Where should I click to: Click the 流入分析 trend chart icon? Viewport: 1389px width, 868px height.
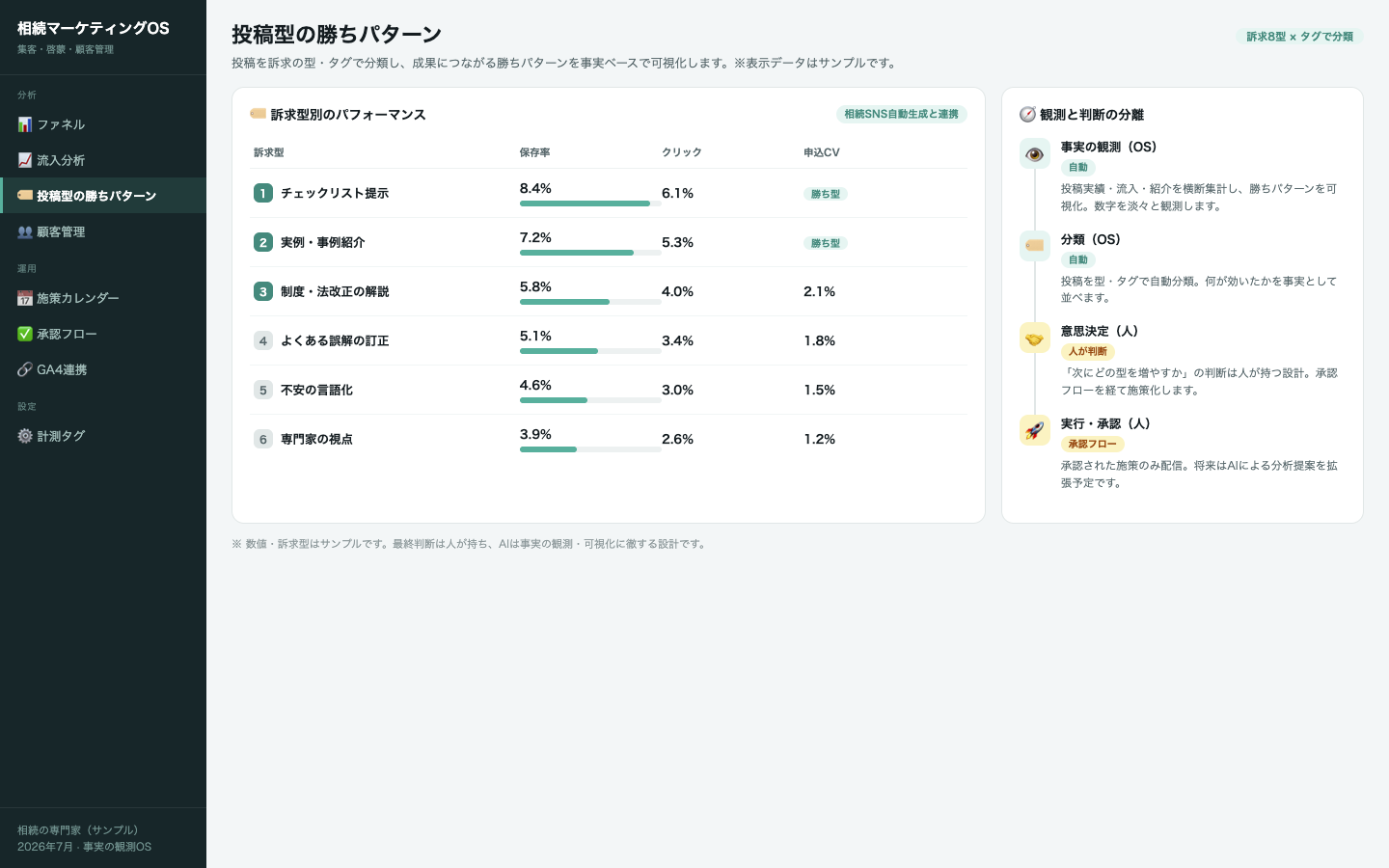(x=25, y=160)
